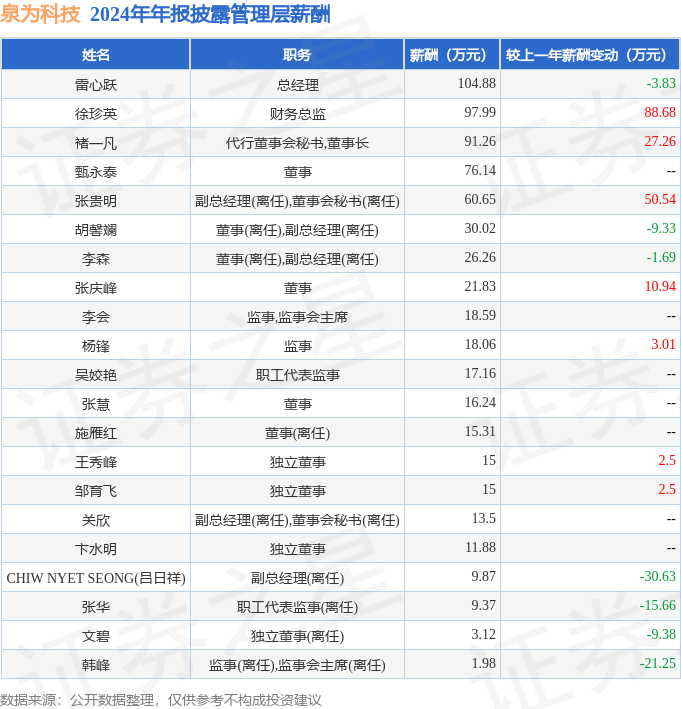The height and width of the screenshot is (709, 681).
Task: Click the salary value 16.24
Action: coord(480,402)
